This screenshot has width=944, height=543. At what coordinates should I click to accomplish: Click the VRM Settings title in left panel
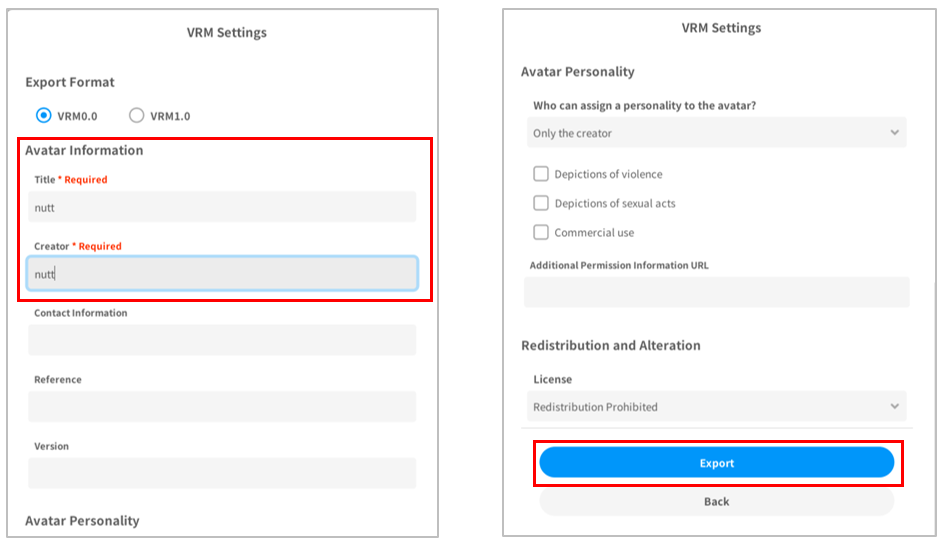coord(227,32)
